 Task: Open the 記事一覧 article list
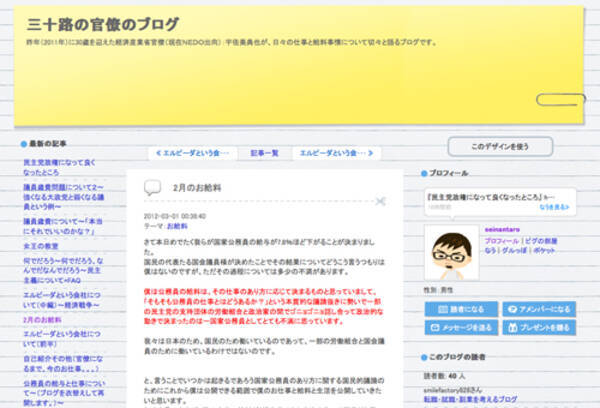pos(264,153)
